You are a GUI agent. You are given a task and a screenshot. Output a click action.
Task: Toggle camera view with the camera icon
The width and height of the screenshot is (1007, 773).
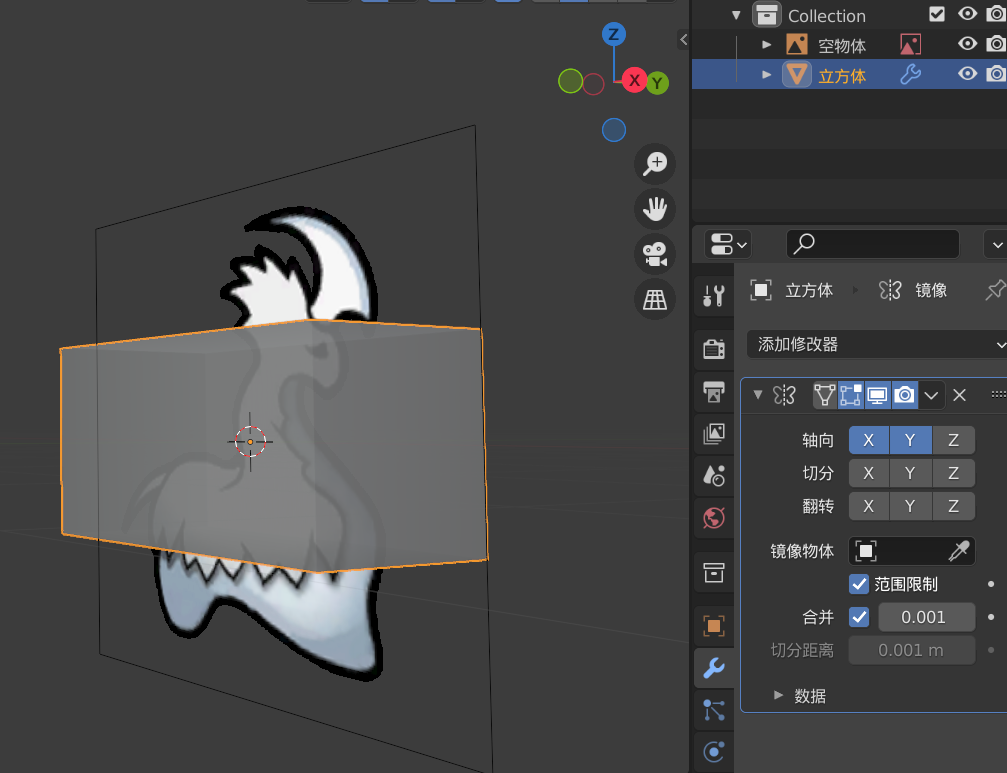pyautogui.click(x=654, y=254)
